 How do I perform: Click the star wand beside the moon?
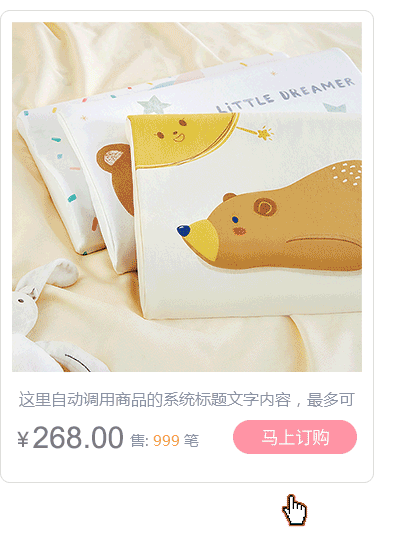point(255,132)
